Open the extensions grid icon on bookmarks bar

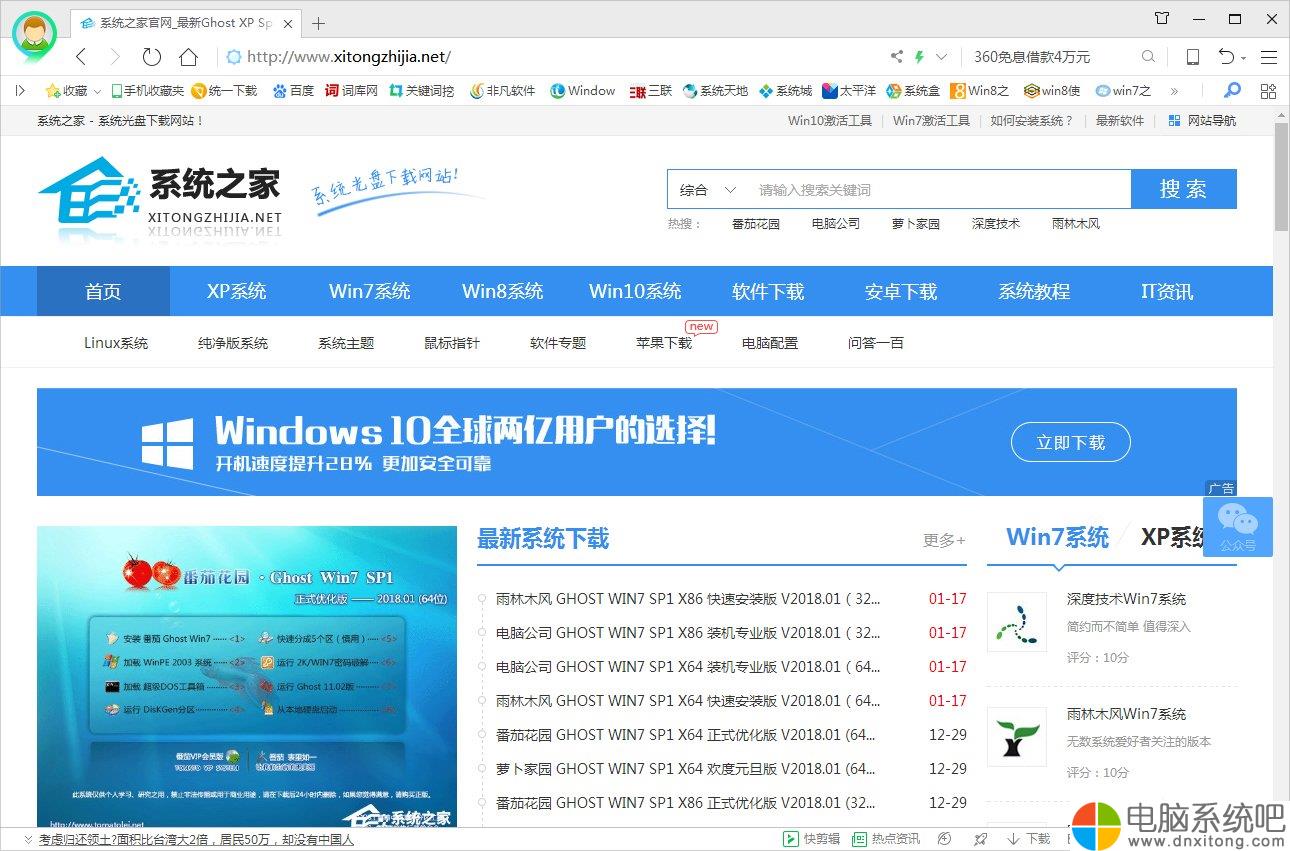click(1268, 91)
